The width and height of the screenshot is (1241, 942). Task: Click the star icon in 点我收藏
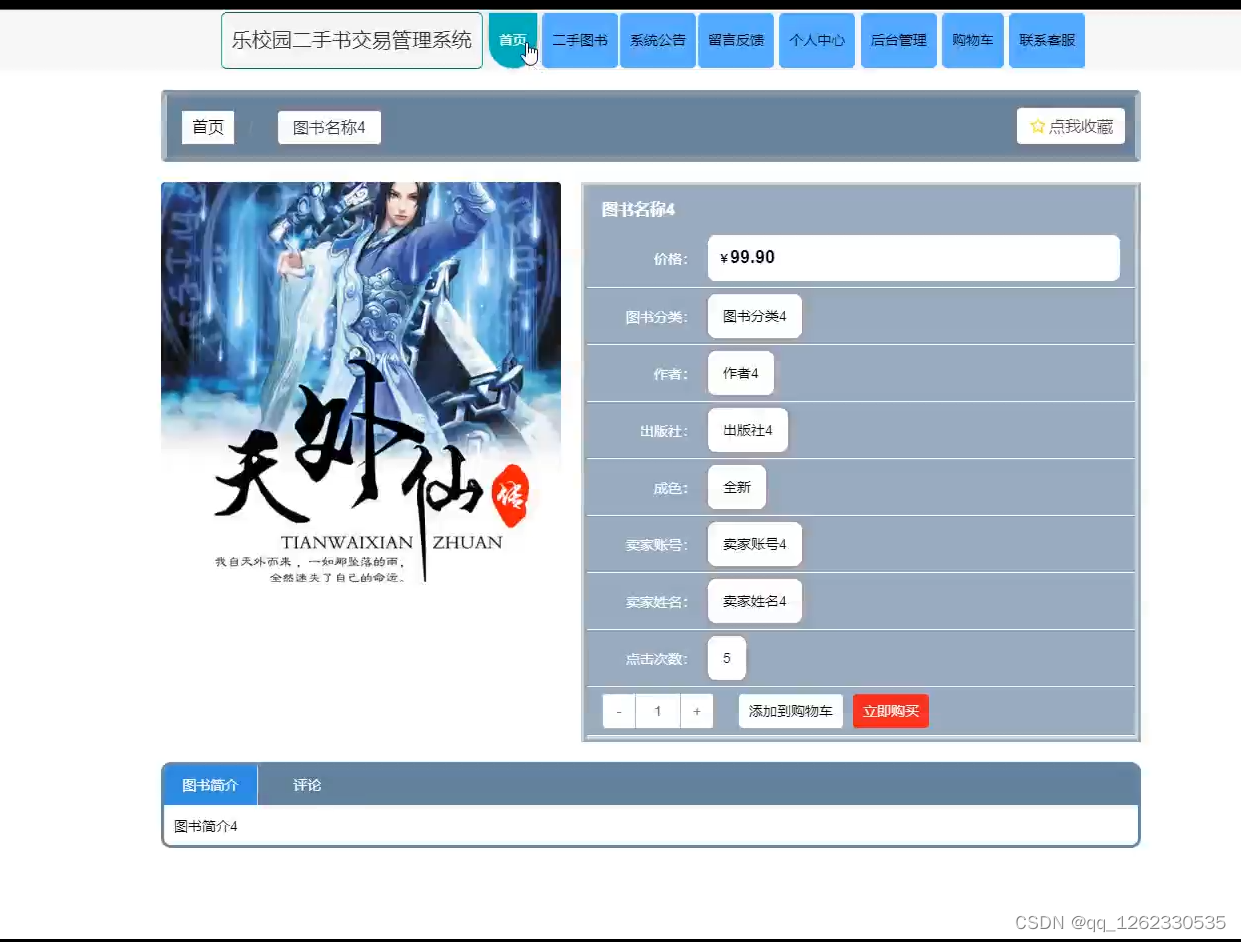pyautogui.click(x=1037, y=126)
